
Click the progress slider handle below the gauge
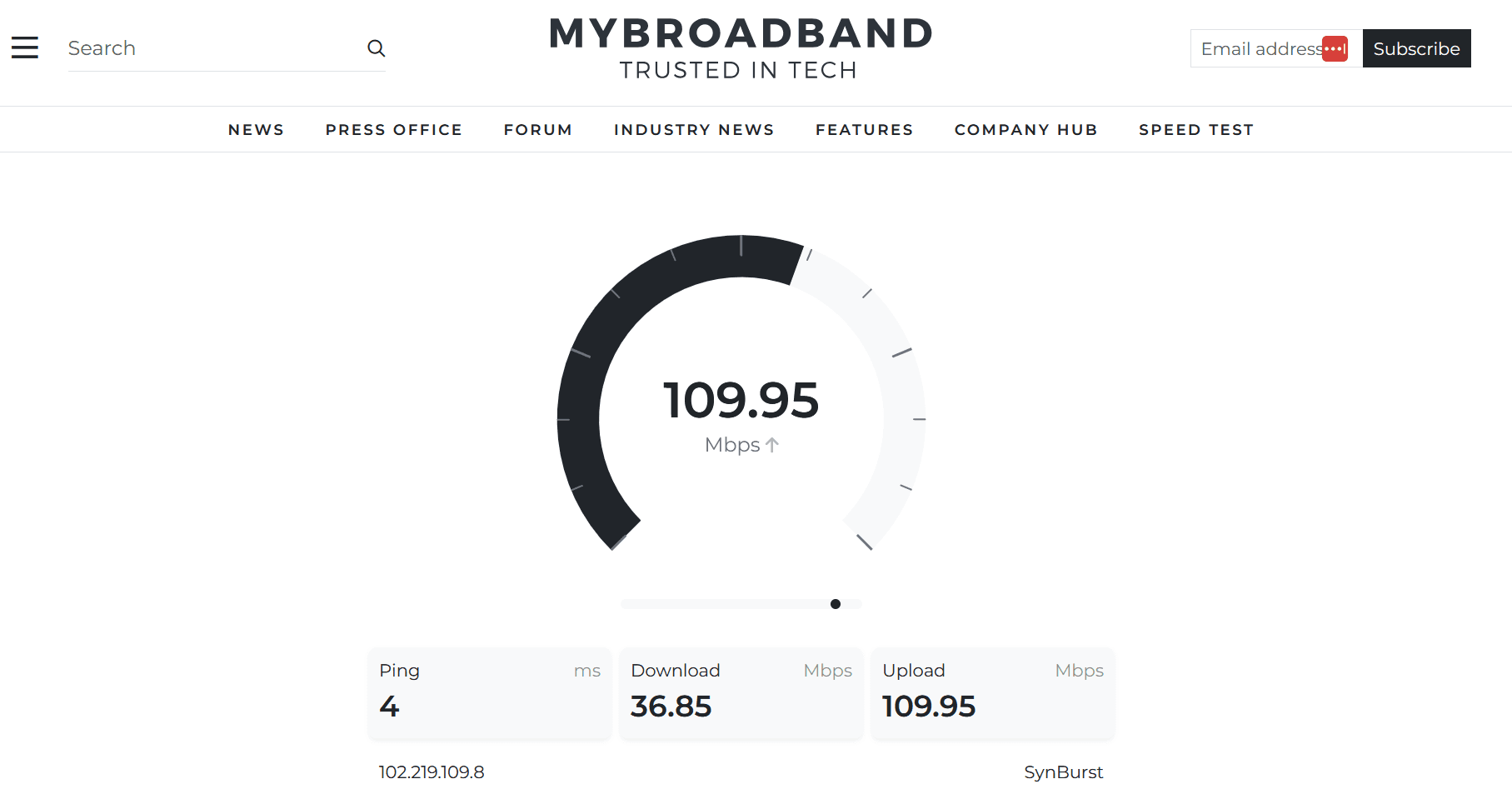click(x=836, y=604)
